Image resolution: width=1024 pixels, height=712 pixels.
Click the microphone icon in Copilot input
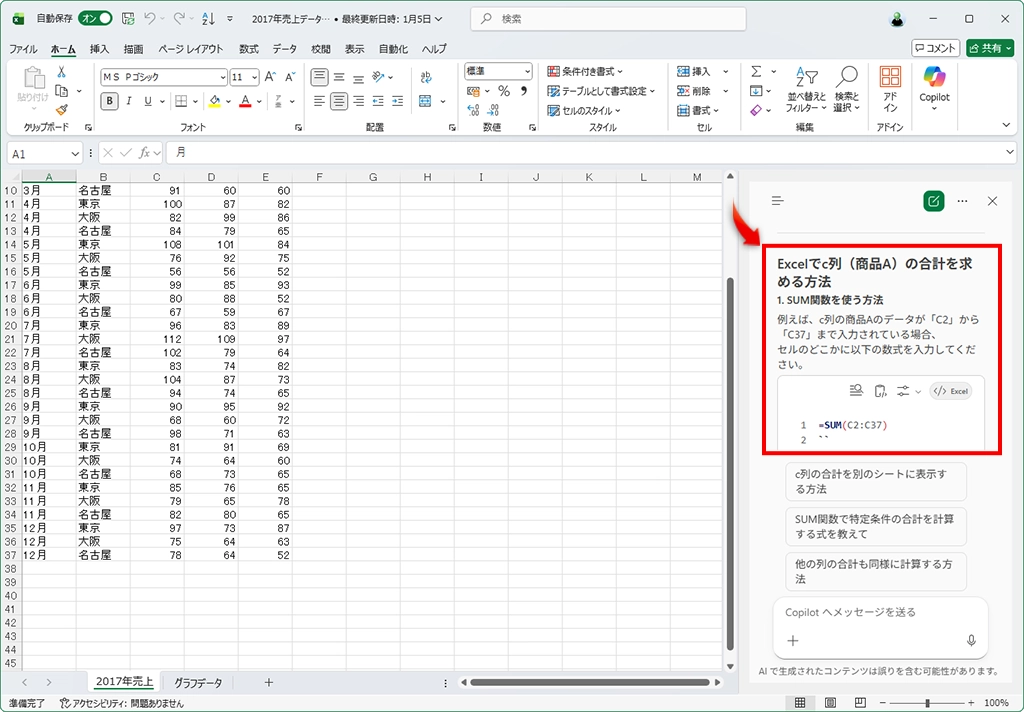pyautogui.click(x=971, y=640)
